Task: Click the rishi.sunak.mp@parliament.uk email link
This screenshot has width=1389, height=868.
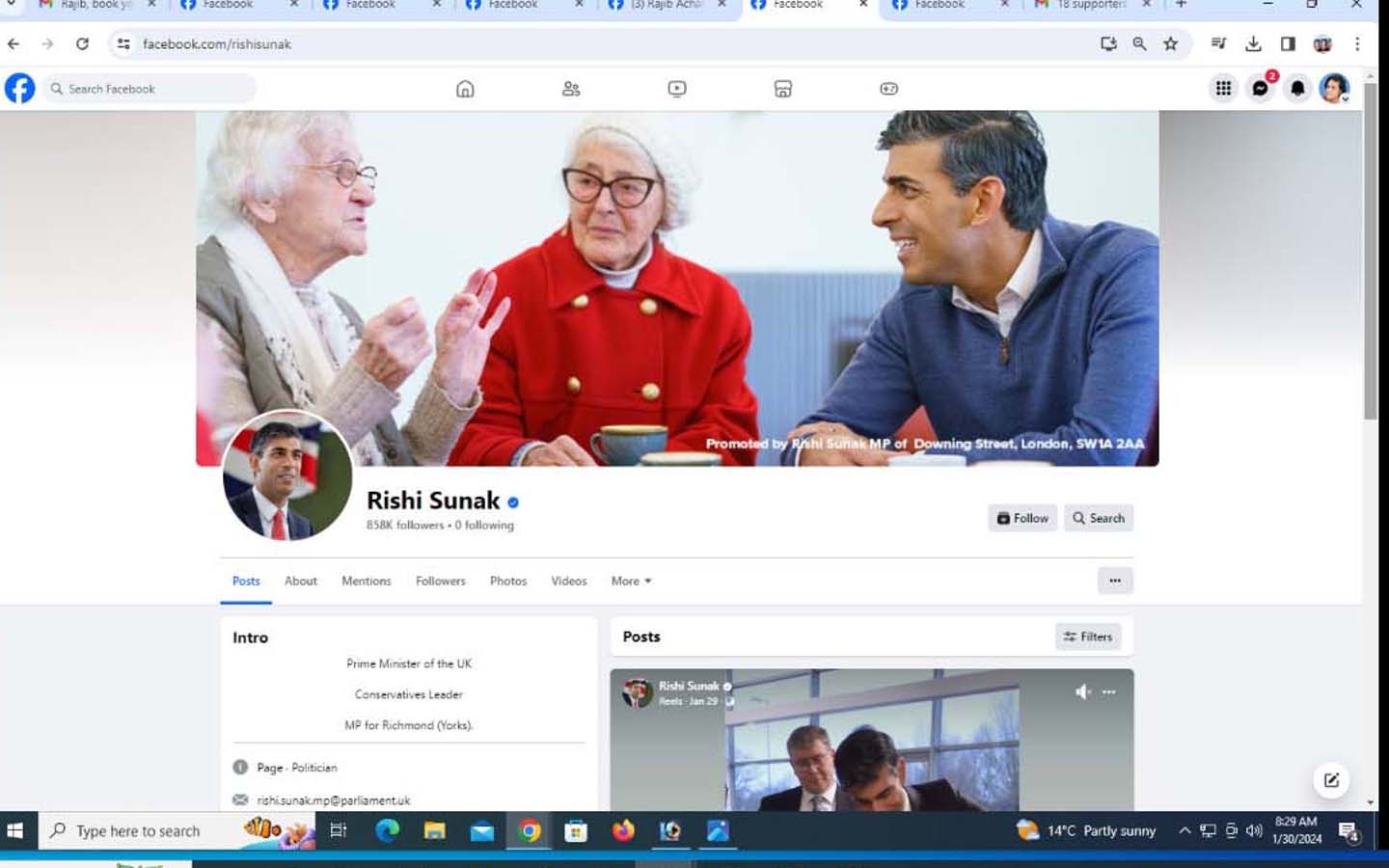Action: [334, 800]
